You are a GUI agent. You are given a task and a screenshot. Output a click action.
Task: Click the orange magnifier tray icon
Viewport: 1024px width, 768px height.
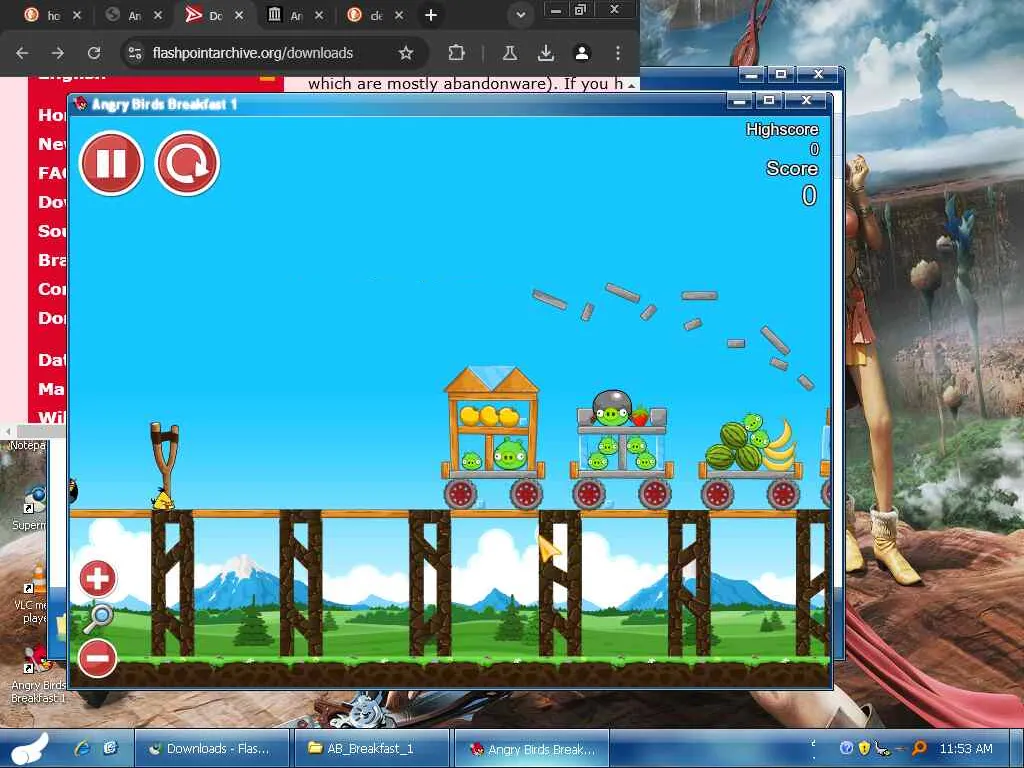point(919,748)
